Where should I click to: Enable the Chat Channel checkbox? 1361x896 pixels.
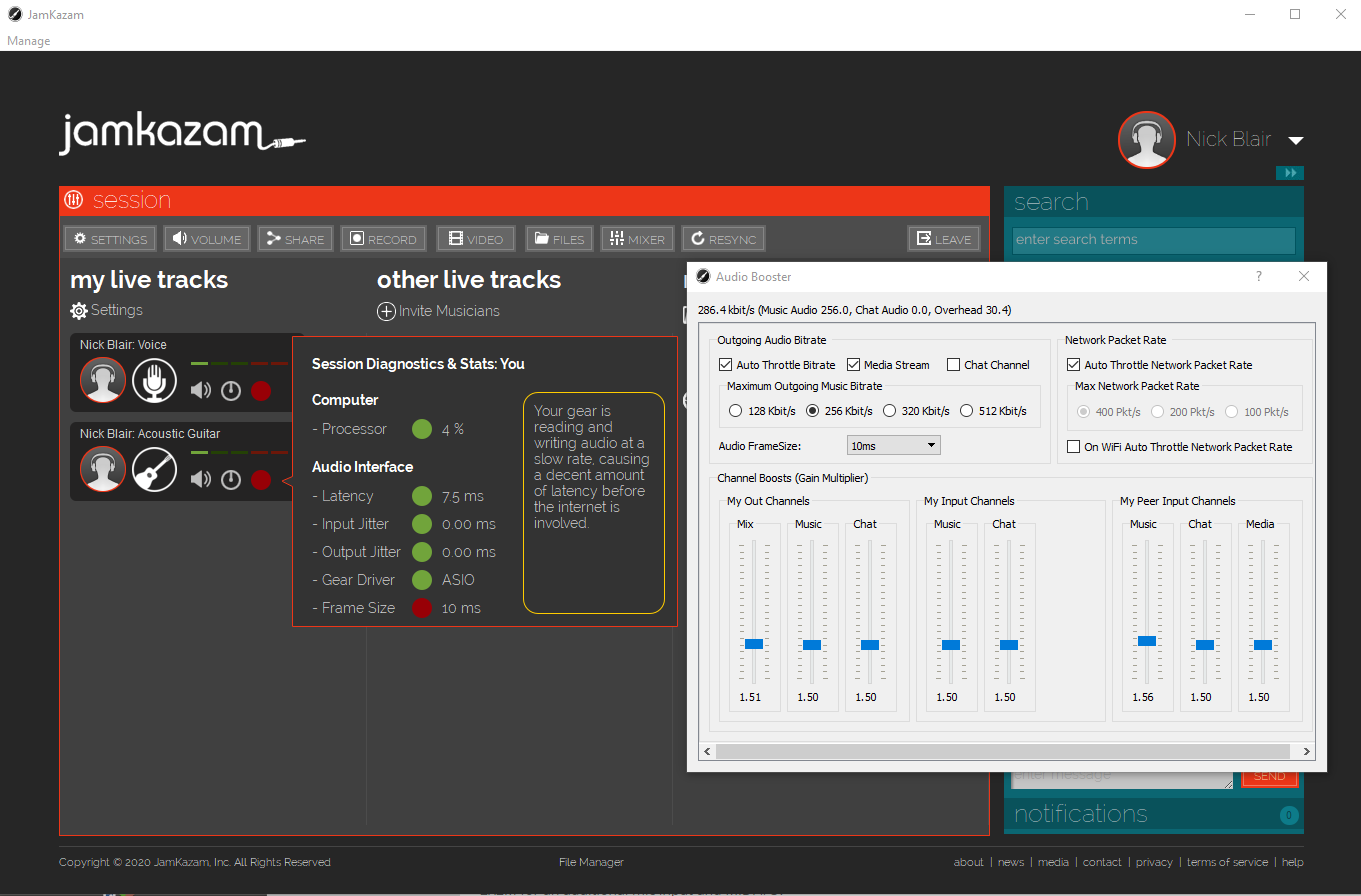(x=954, y=365)
